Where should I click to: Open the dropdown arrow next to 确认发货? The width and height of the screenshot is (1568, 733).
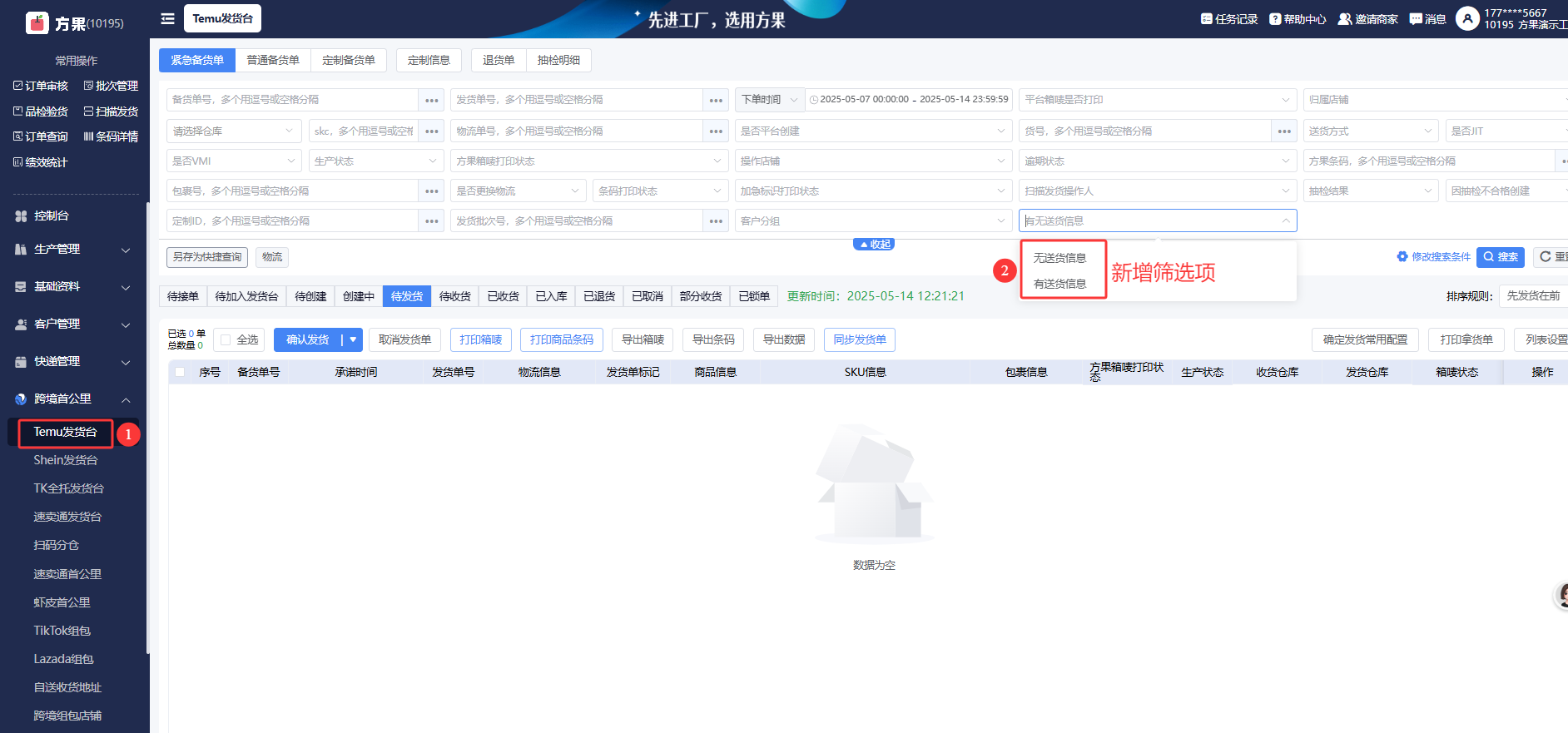(353, 339)
